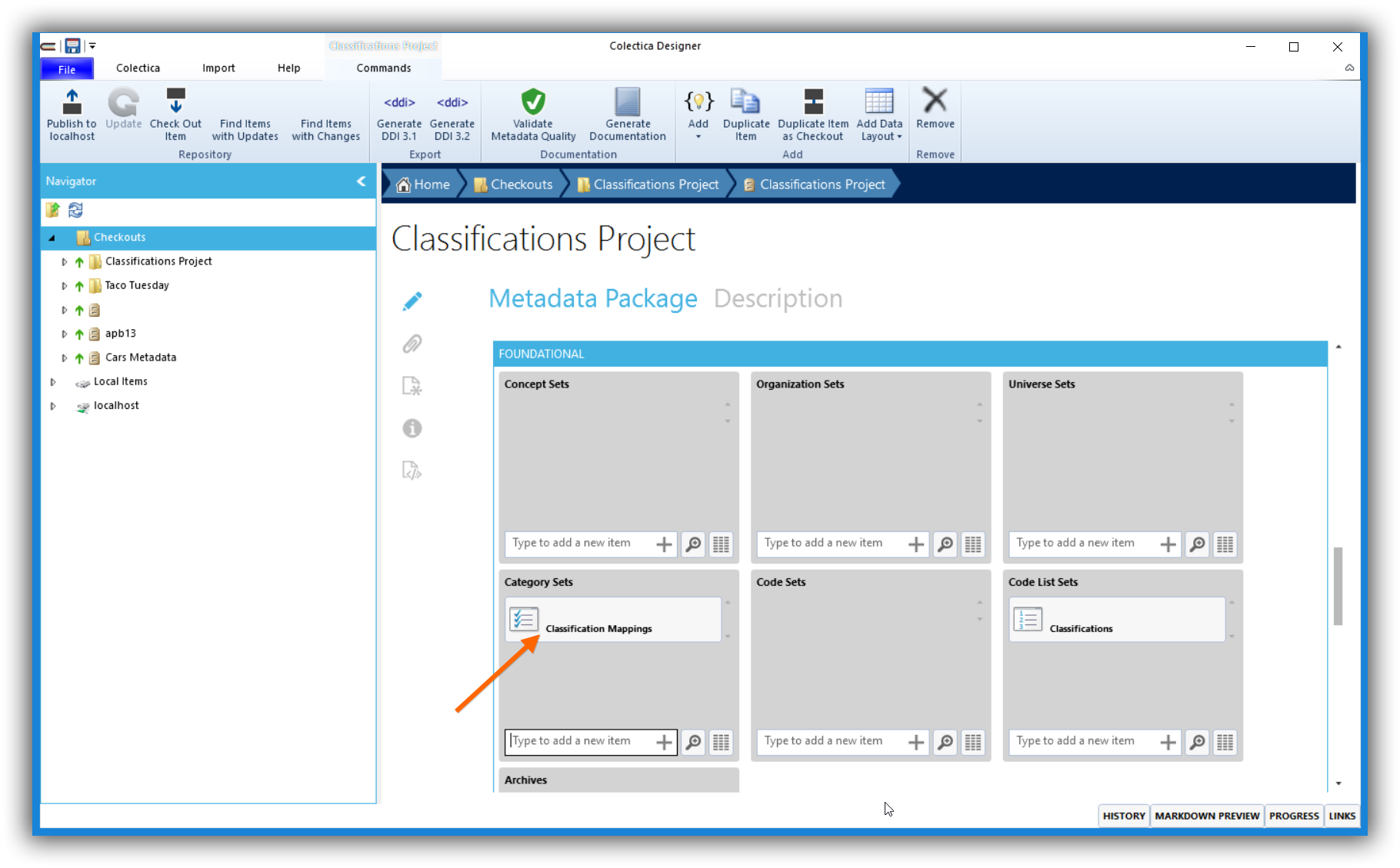Open Add Data Layout dropdown

click(879, 114)
